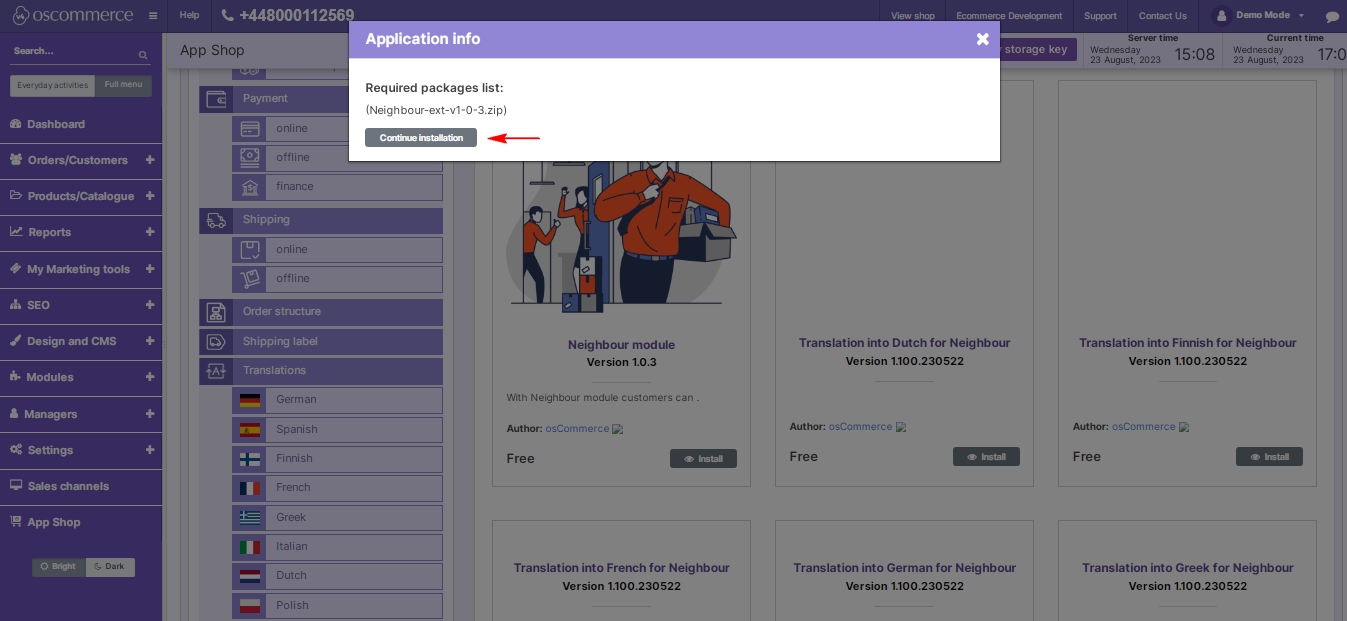Open Translation into Greek for Neighbour

pos(1188,568)
